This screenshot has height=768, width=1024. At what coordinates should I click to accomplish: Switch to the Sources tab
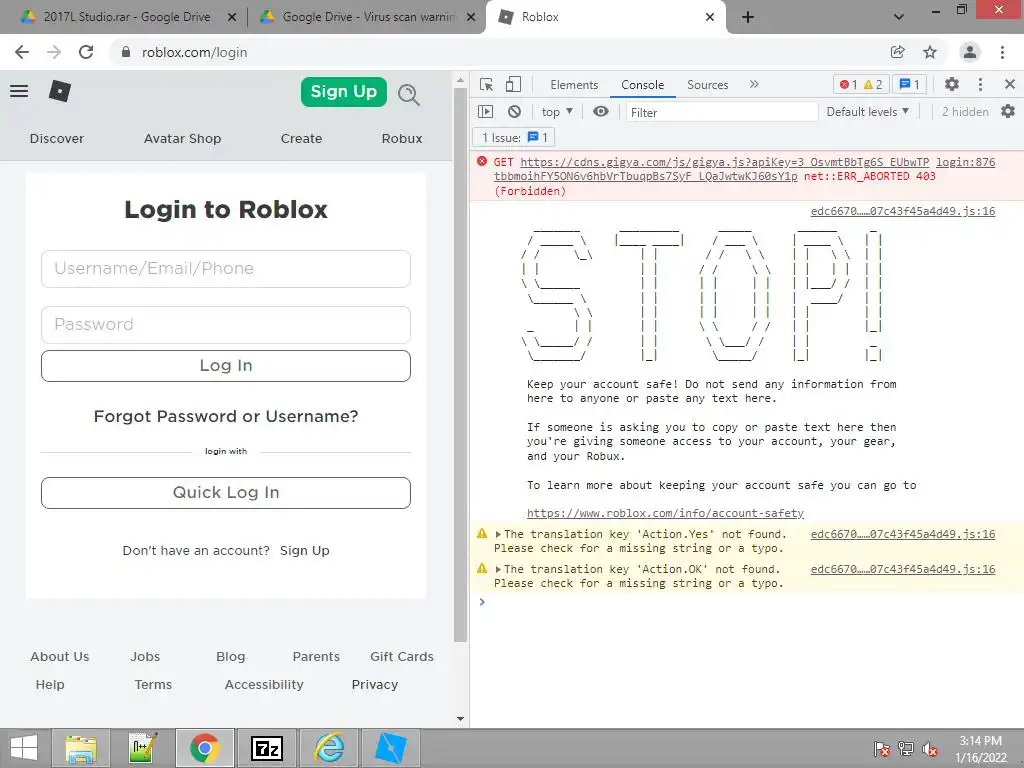point(707,85)
